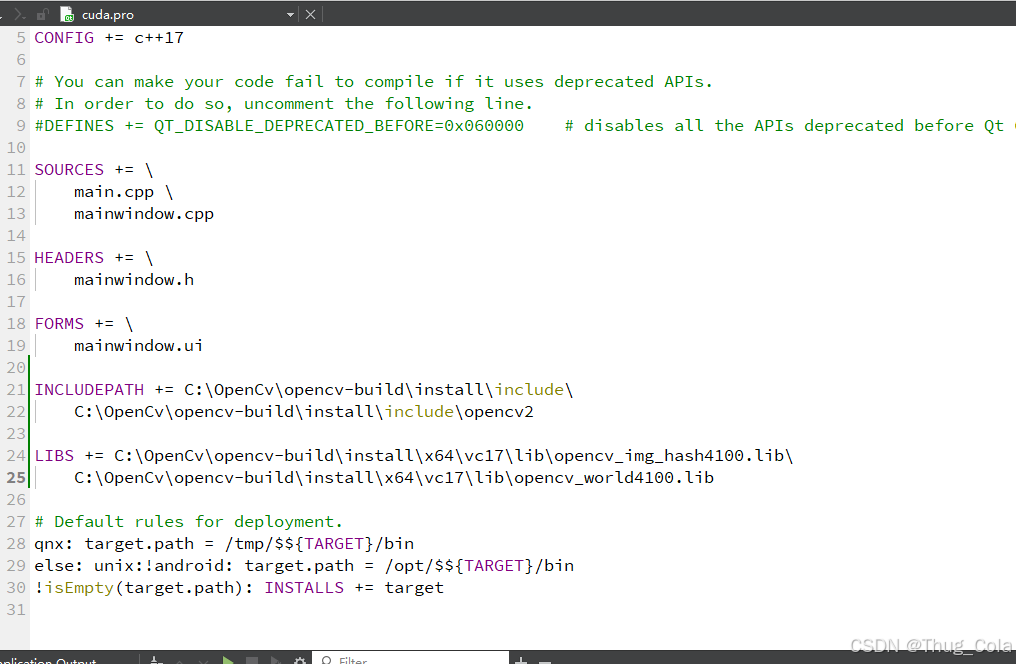This screenshot has width=1016, height=664.
Task: Close the cuda.pro file with the X button
Action: [x=309, y=14]
